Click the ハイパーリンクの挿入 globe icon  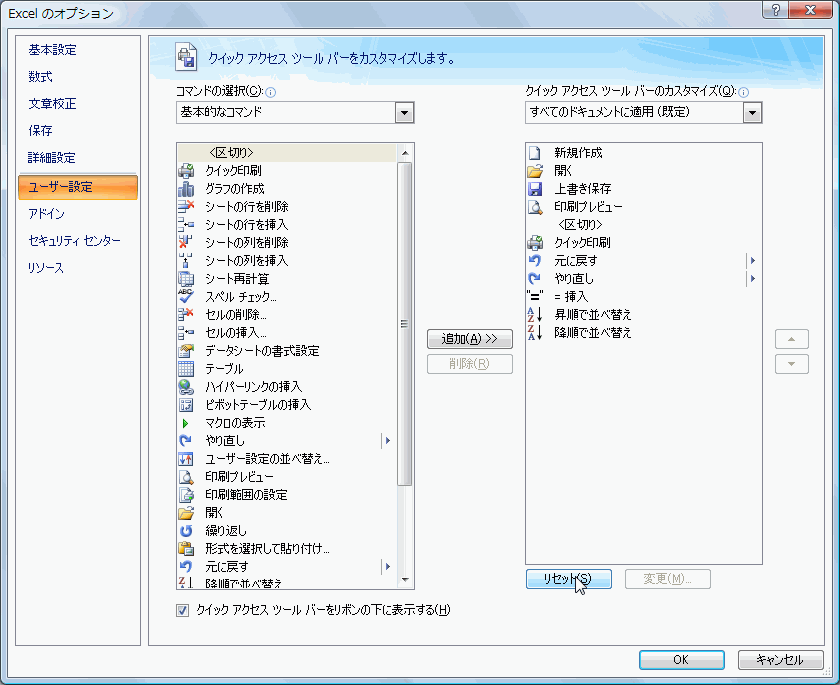point(186,387)
